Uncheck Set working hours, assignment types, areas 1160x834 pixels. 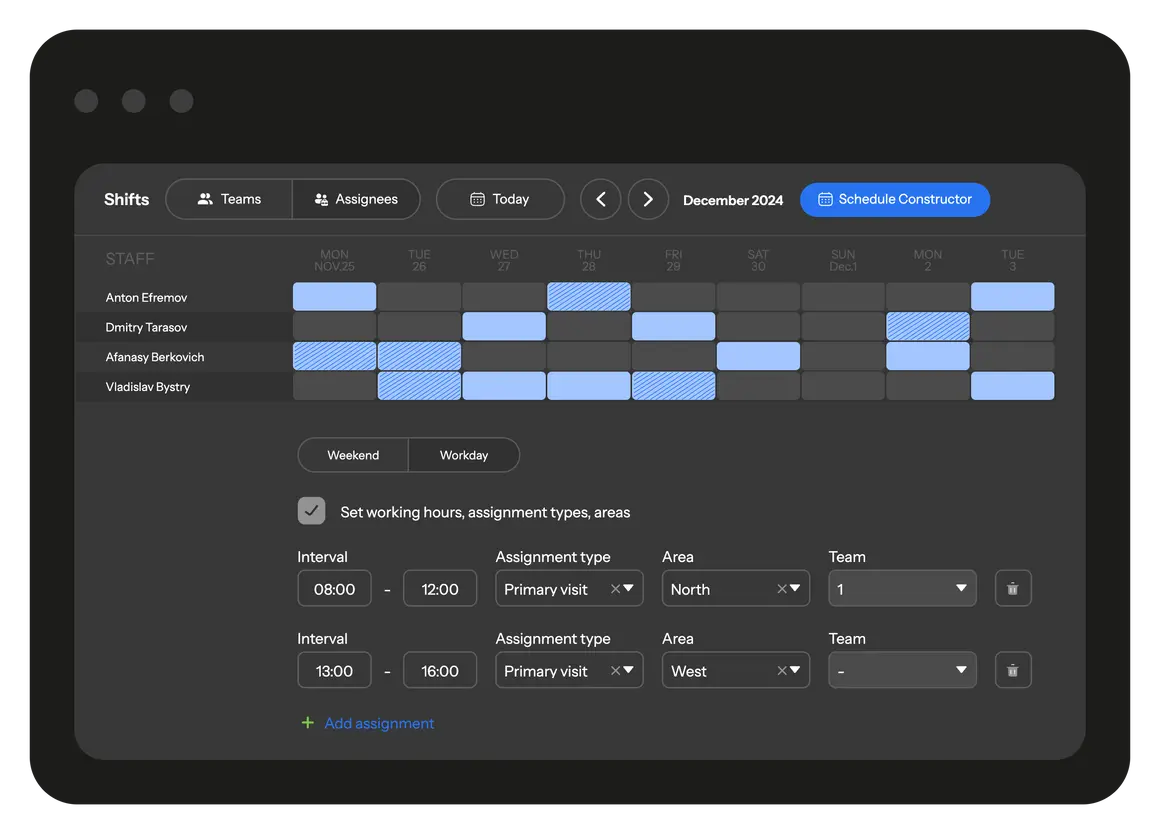click(311, 511)
